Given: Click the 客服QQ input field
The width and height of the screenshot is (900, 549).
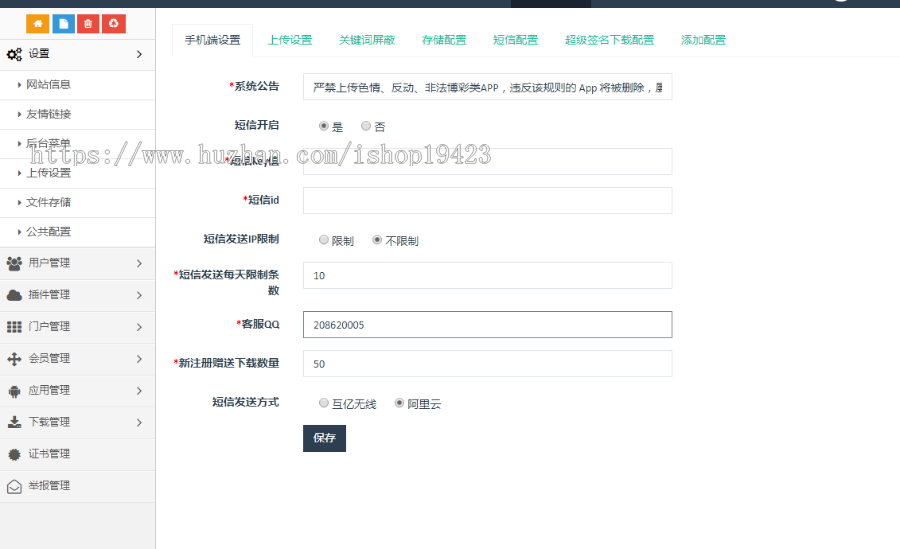Looking at the screenshot, I should click(x=487, y=324).
